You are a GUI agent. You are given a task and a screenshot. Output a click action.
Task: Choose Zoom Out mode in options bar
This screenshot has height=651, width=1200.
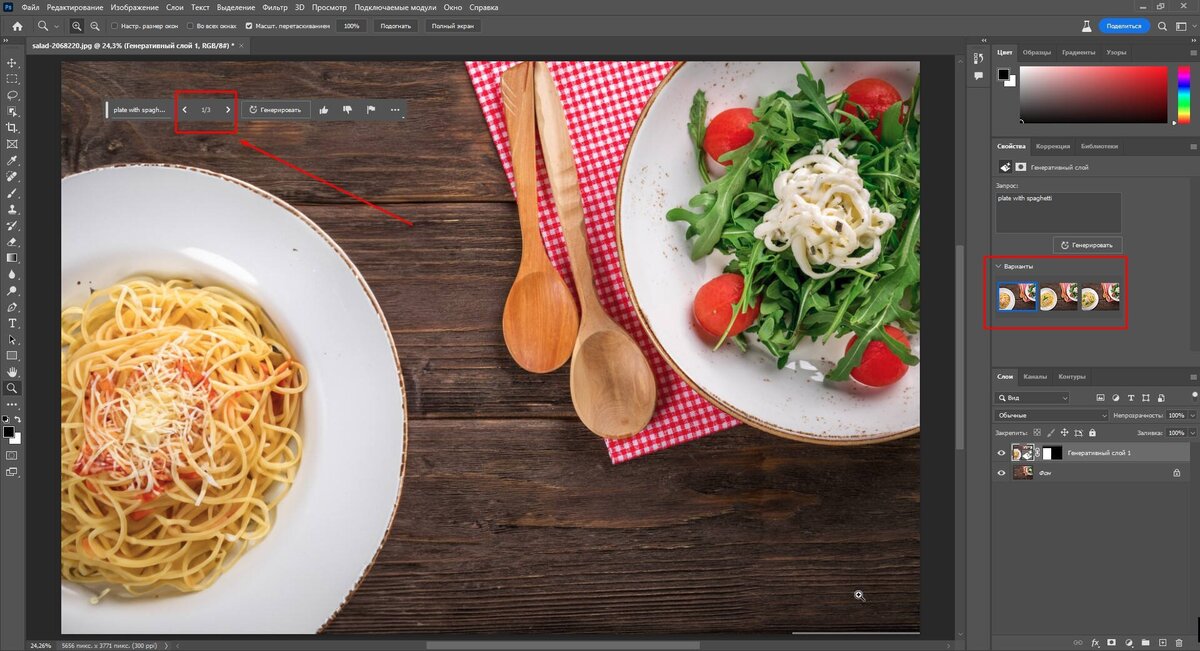tap(95, 25)
